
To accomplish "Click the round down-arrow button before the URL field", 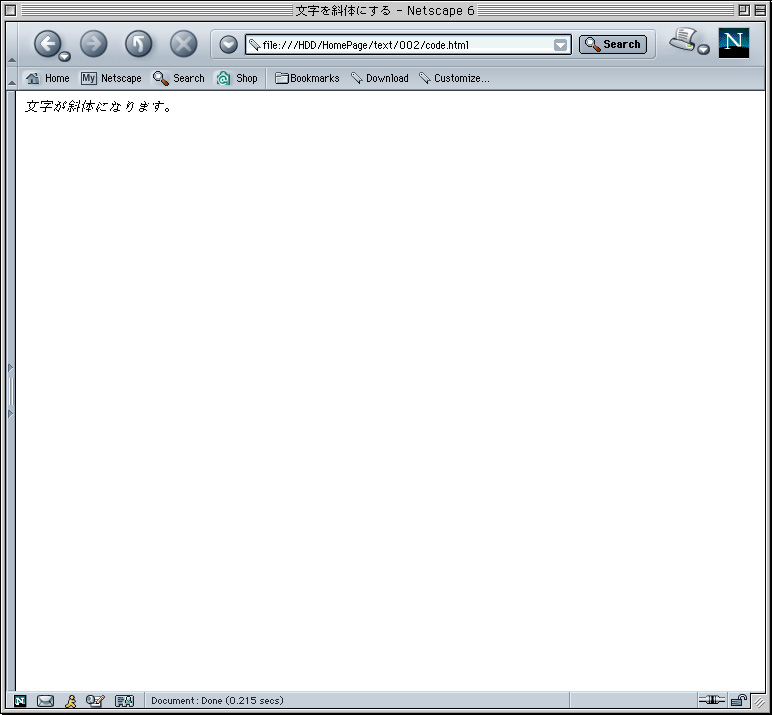I will click(x=228, y=45).
